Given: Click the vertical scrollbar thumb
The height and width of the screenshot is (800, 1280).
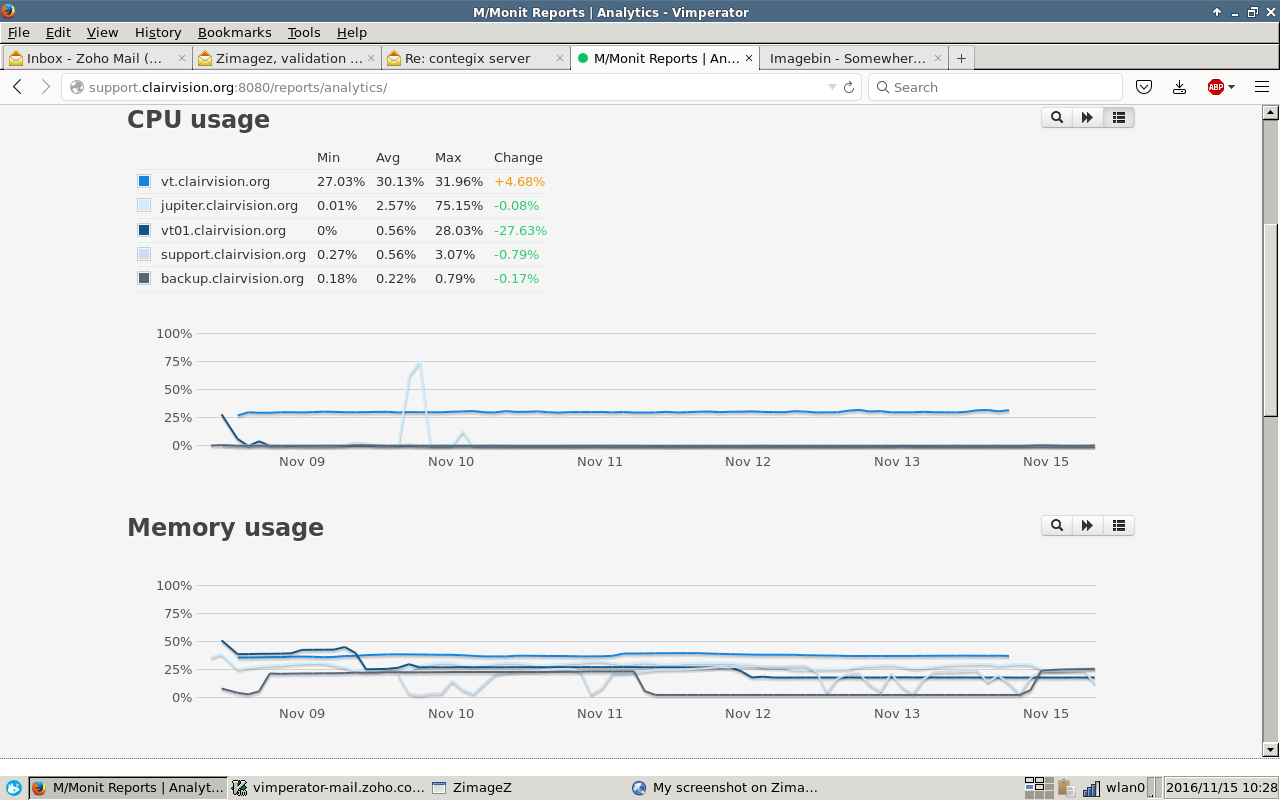Looking at the screenshot, I should point(1271,320).
